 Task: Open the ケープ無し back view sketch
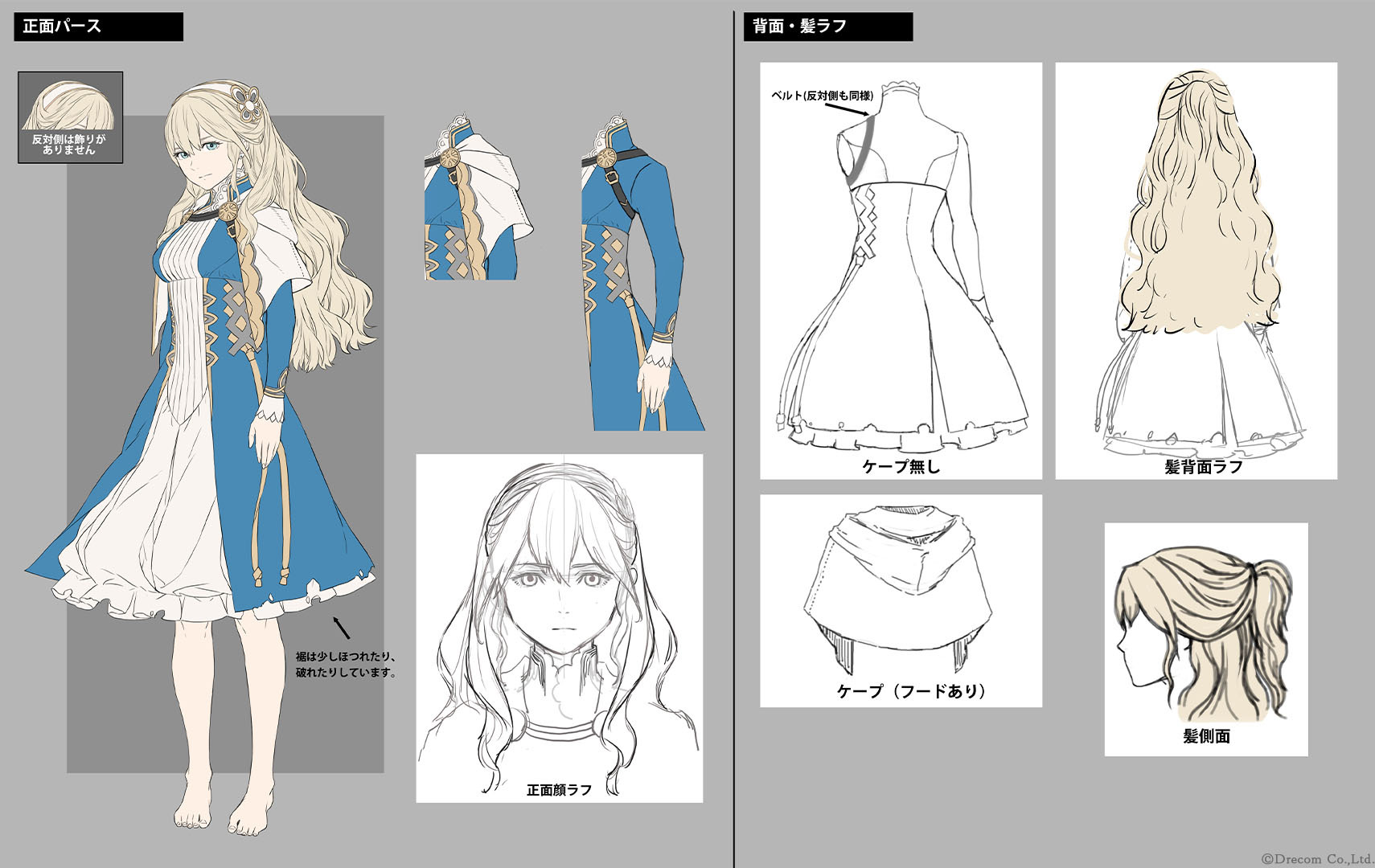coord(901,270)
